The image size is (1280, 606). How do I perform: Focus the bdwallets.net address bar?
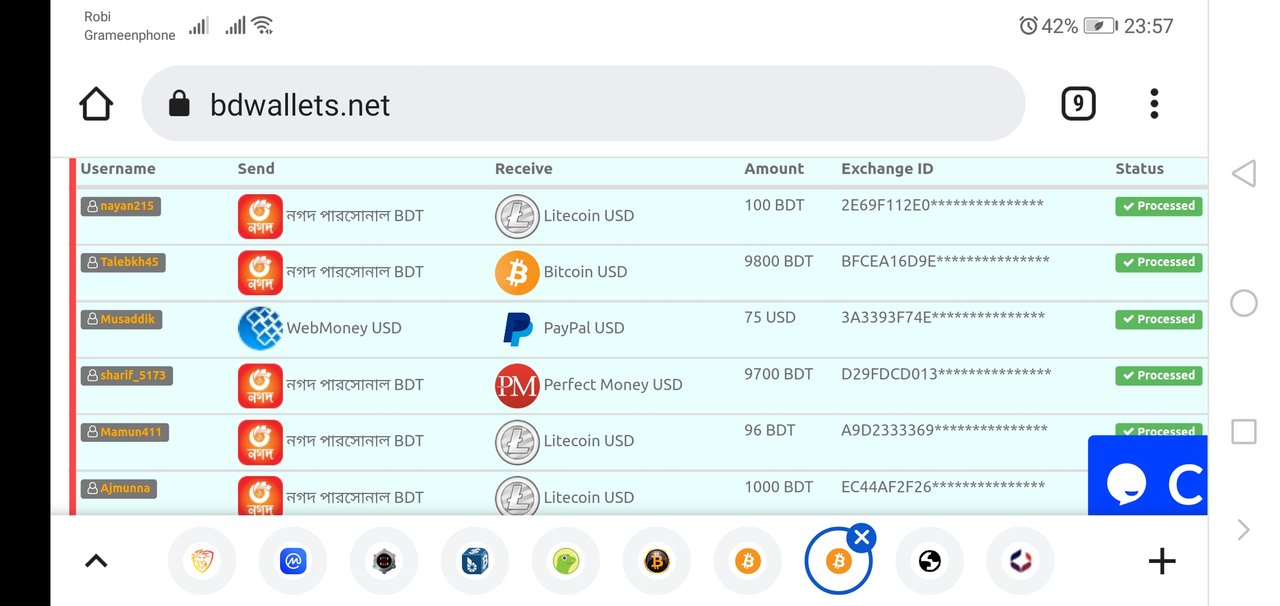pos(583,104)
